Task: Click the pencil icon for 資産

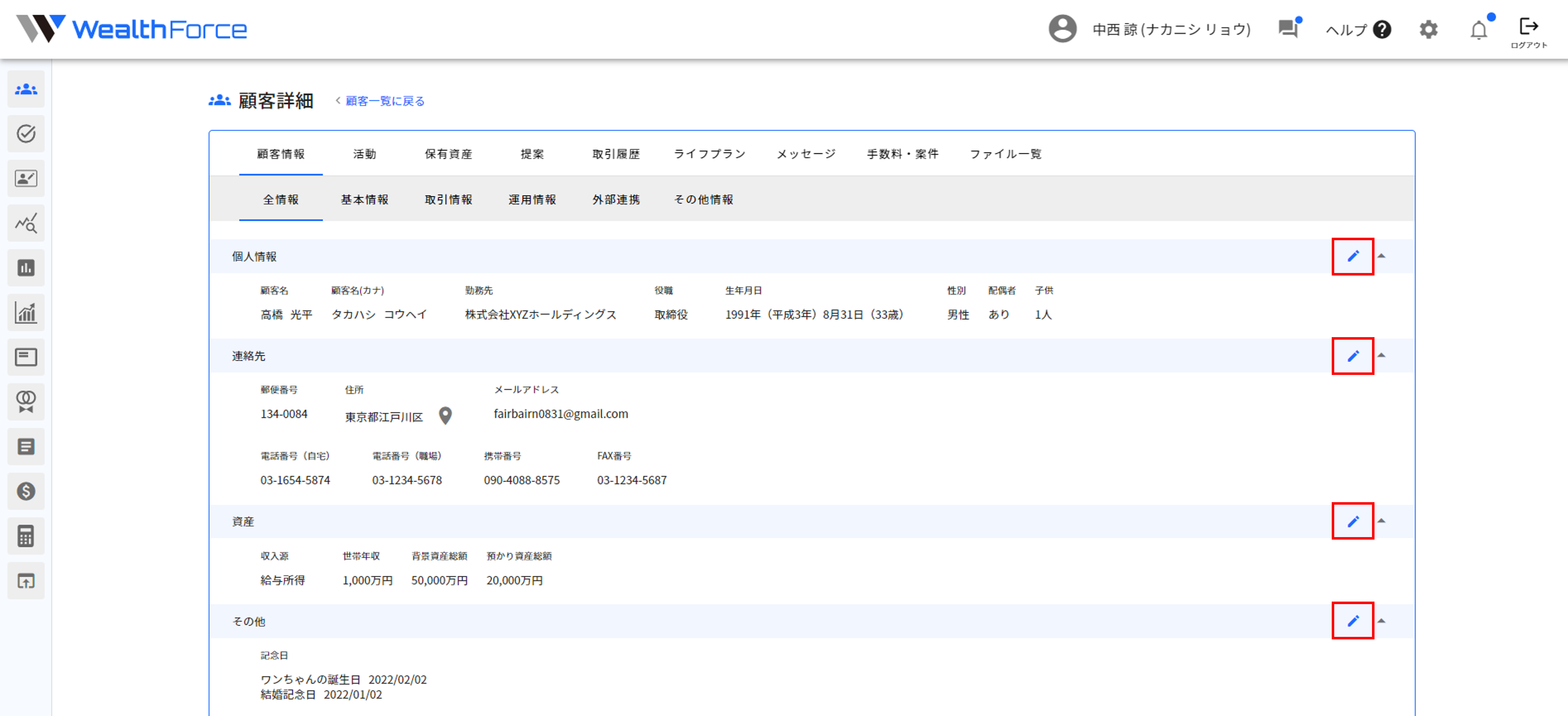Action: point(1352,522)
